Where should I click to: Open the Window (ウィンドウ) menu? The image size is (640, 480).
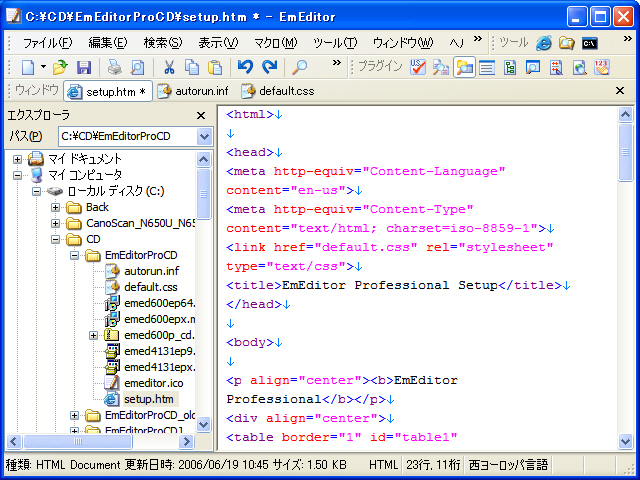pos(403,43)
